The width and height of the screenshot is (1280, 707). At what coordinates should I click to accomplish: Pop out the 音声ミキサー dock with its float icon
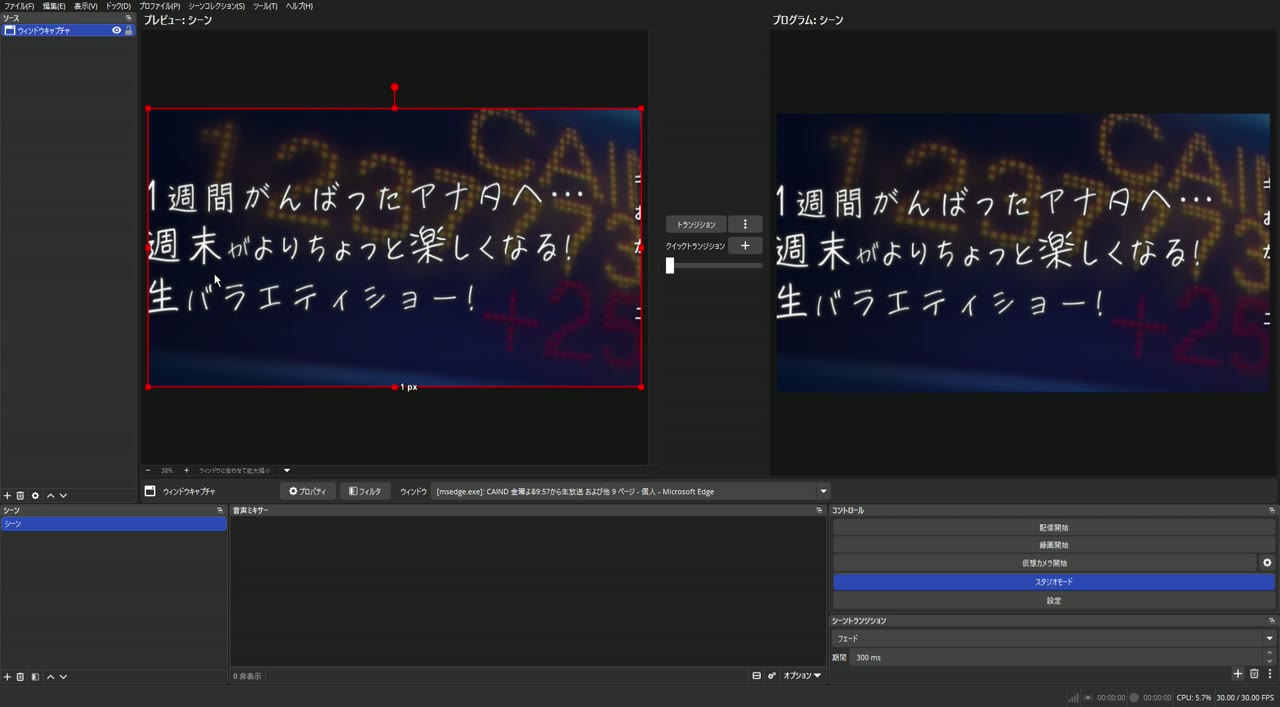tap(819, 510)
